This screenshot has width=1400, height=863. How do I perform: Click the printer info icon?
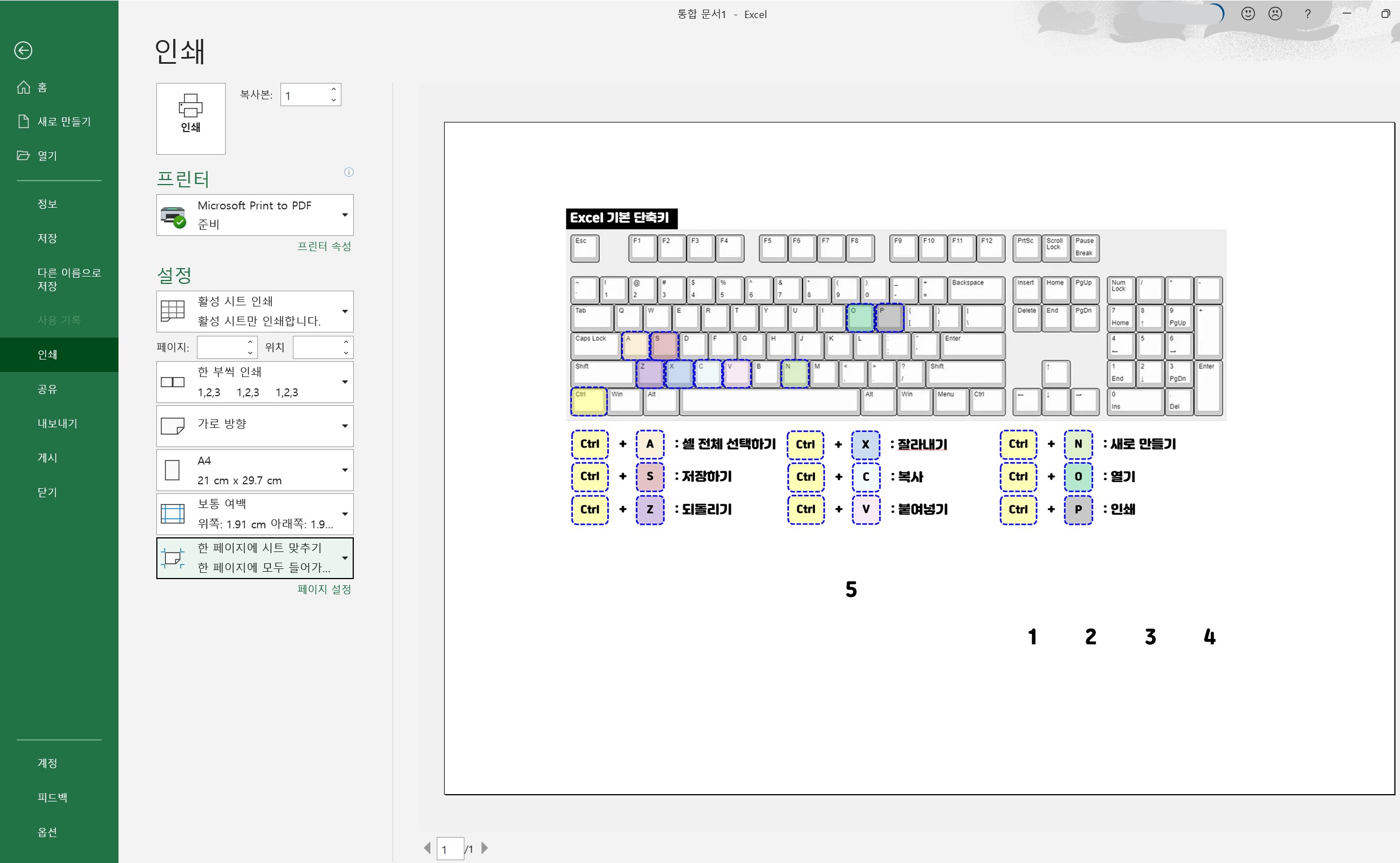pos(349,172)
